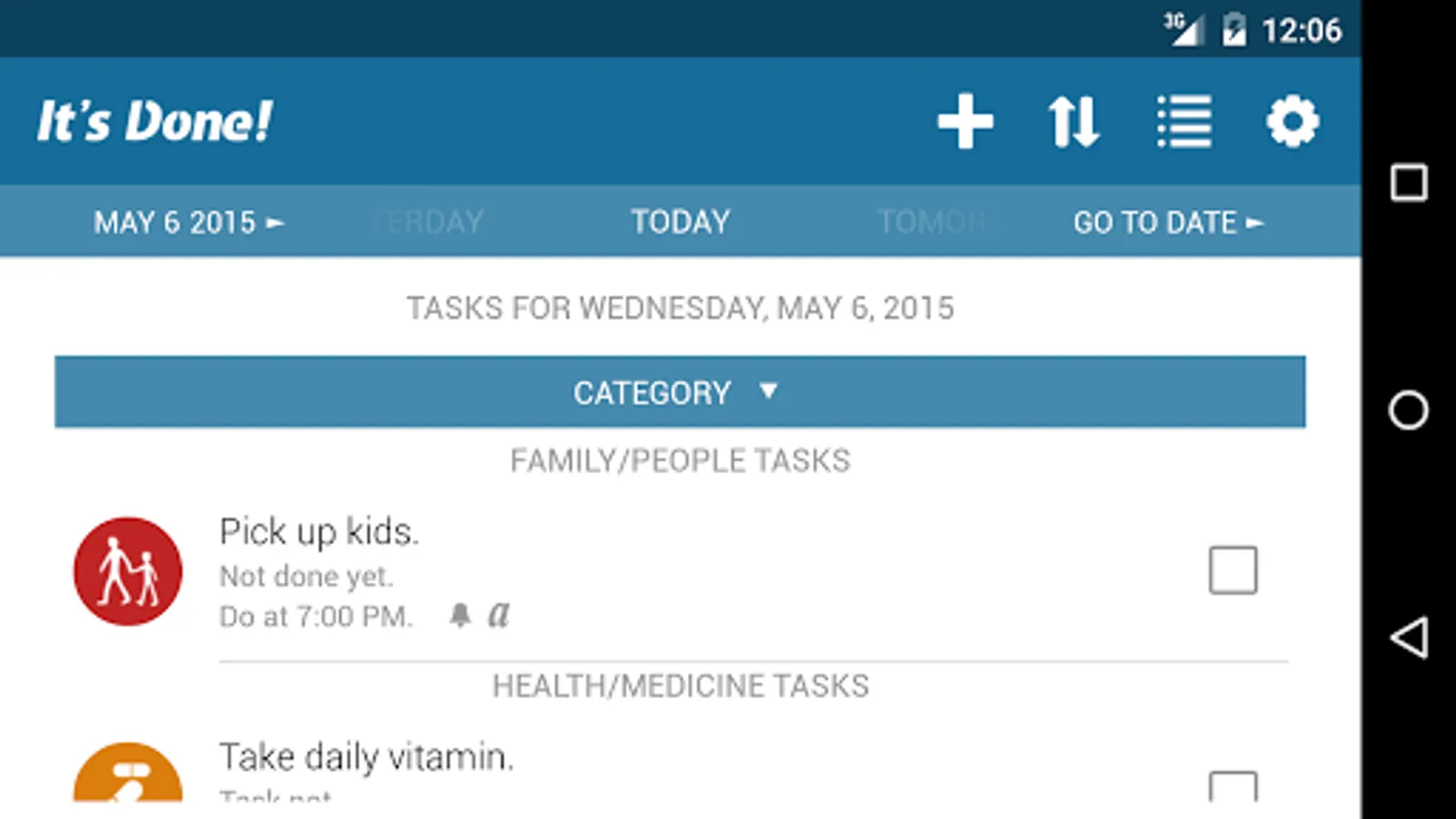Viewport: 1456px width, 819px height.
Task: Tap the sort arrows icon
Action: [x=1074, y=121]
